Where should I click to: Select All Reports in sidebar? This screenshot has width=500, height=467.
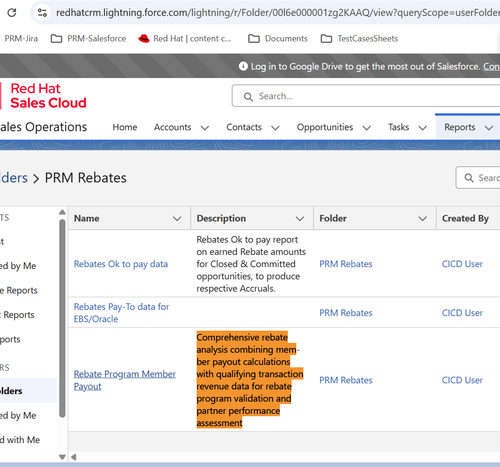pos(10,339)
